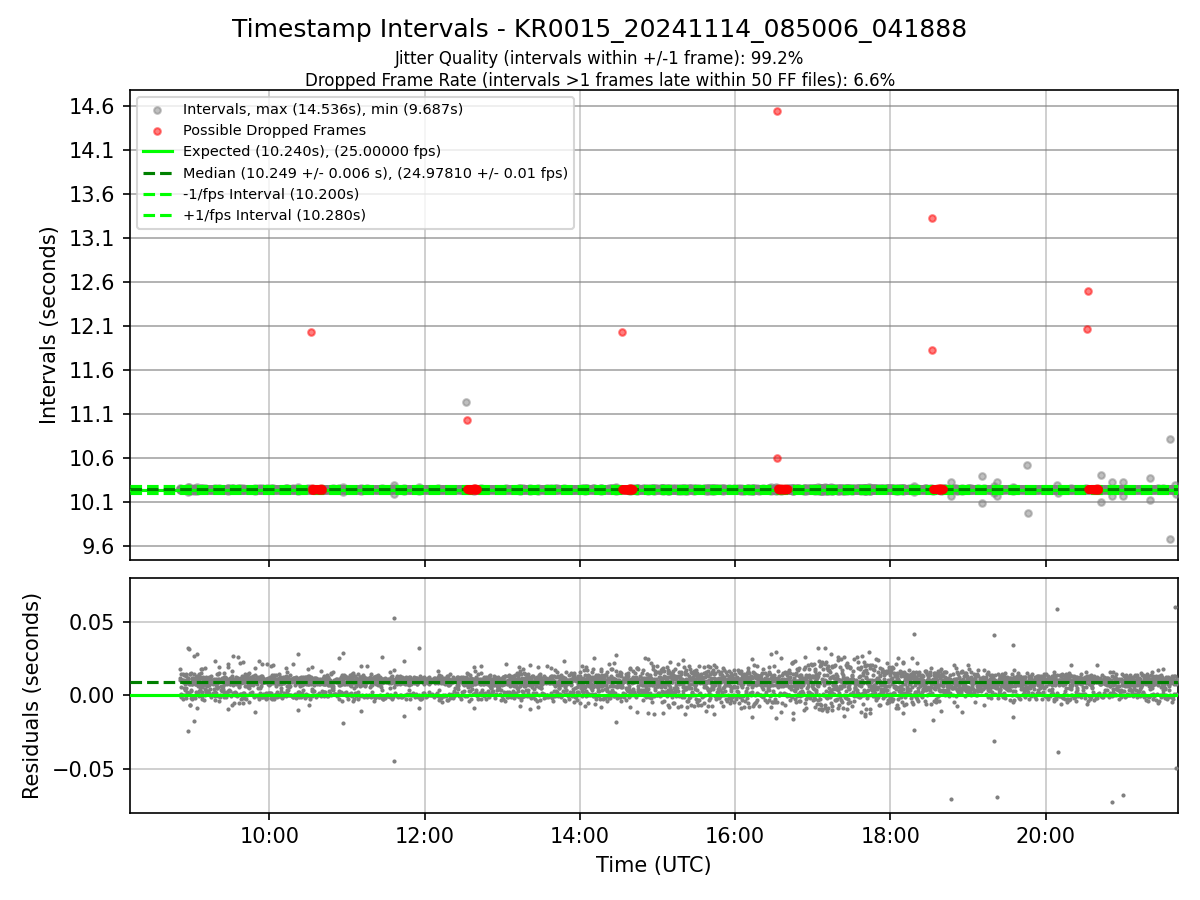
Task: Click the 'Residuals (seconds)' y-axis label
Action: [31, 695]
